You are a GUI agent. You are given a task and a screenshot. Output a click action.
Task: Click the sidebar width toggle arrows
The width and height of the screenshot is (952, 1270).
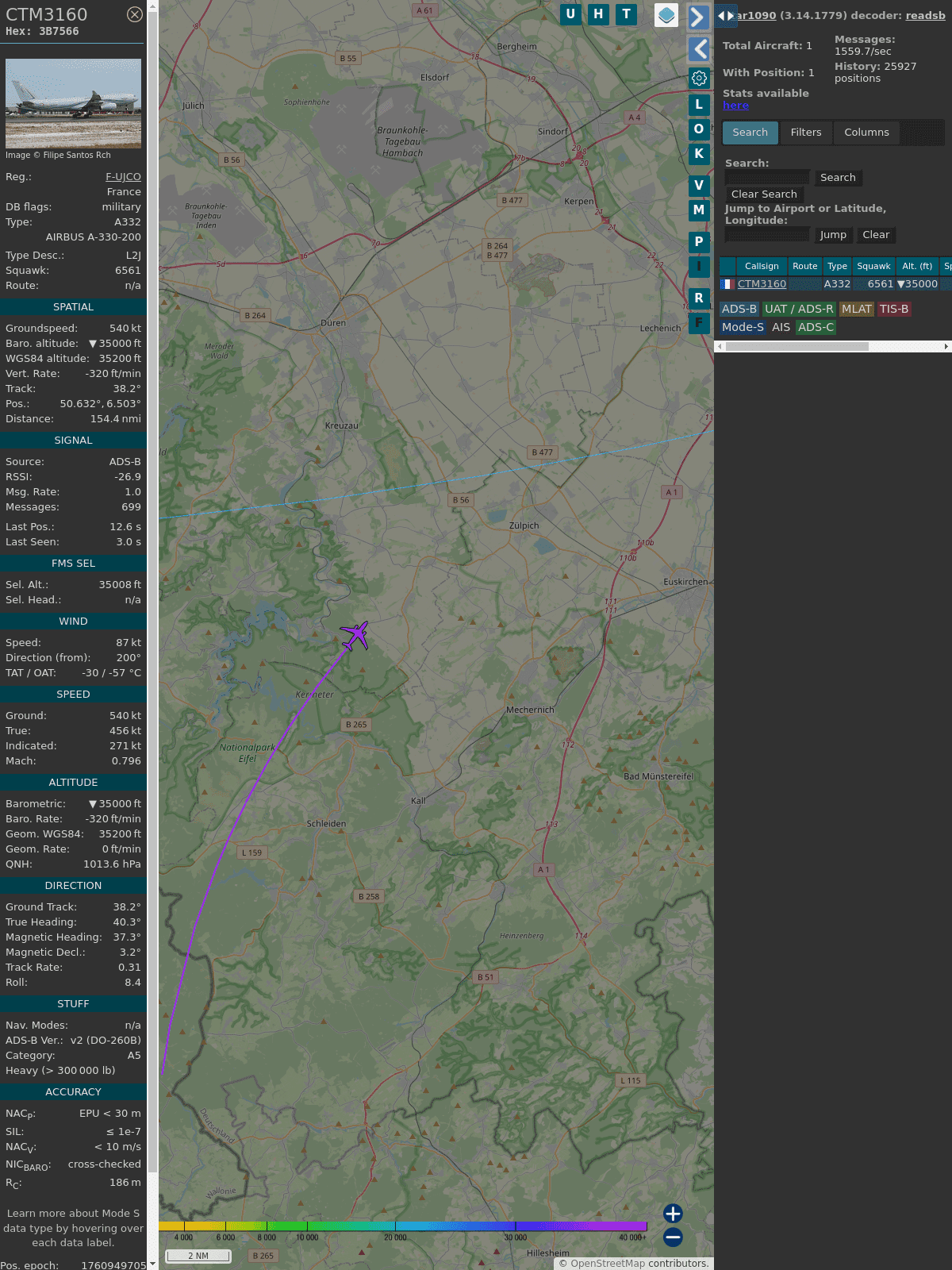click(725, 15)
